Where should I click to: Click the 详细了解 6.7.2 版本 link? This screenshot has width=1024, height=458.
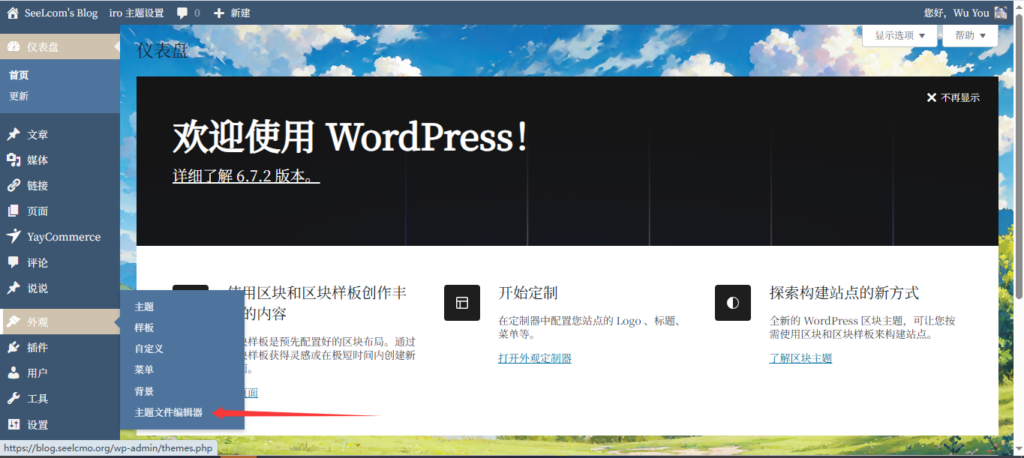point(246,176)
